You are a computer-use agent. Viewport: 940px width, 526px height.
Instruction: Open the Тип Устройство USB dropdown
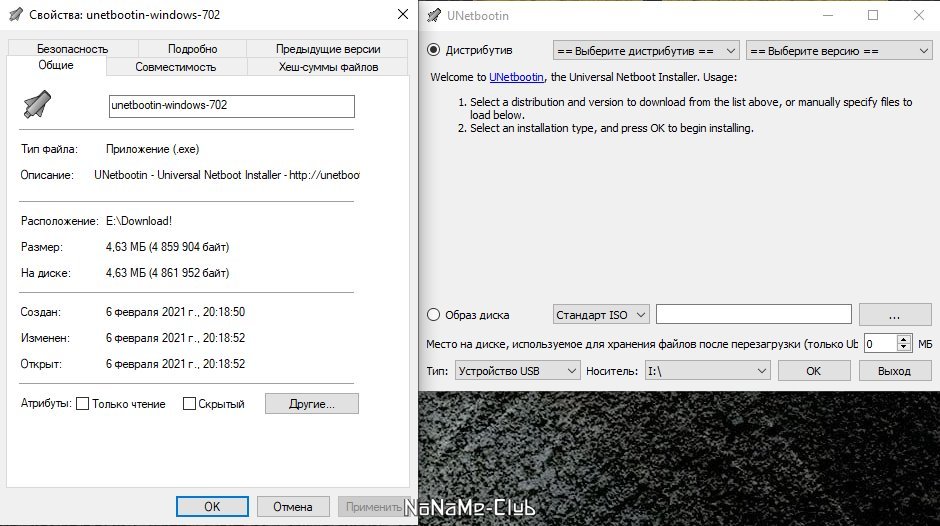(517, 371)
